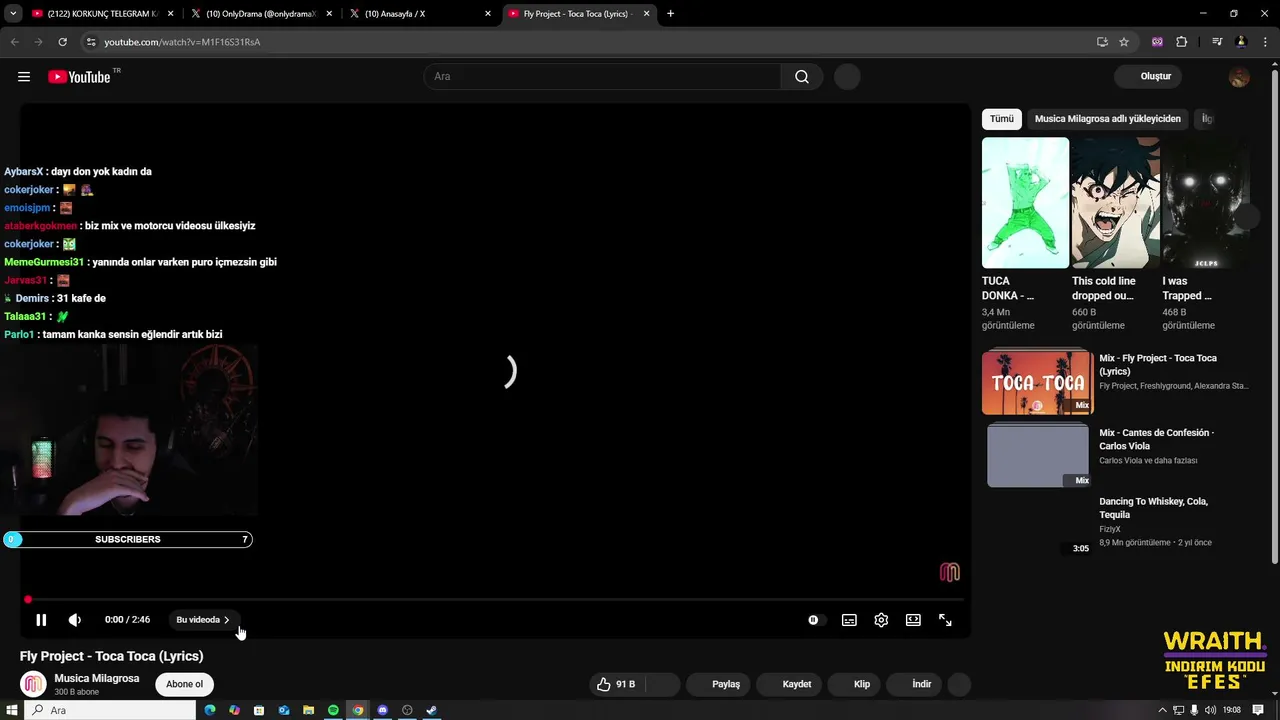Open the Musica Milagrosa channel name link
1280x720 pixels.
point(97,678)
